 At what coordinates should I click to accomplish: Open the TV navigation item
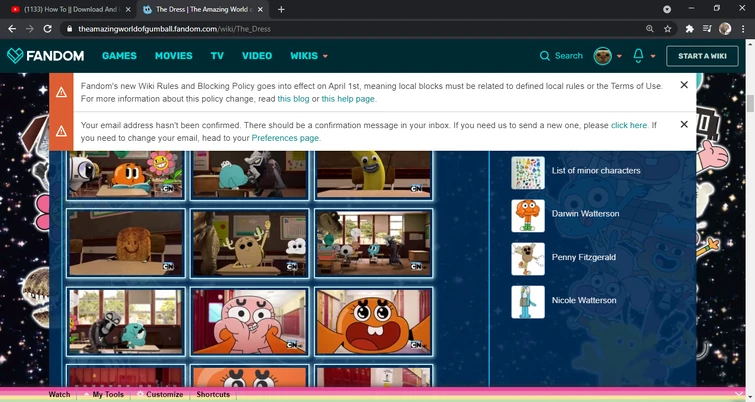coord(217,56)
